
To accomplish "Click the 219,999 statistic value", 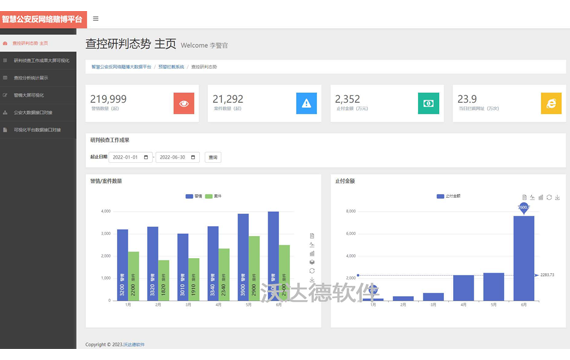I will tap(108, 99).
